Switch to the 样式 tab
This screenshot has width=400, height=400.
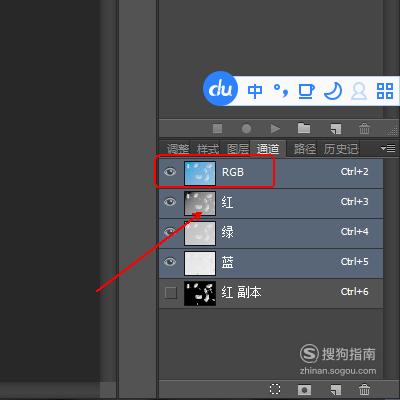[x=208, y=149]
